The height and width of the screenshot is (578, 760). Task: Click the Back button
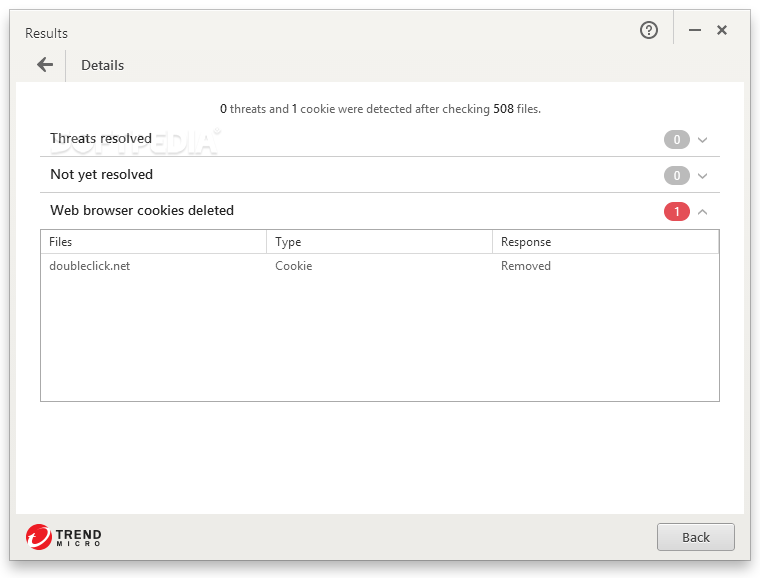pyautogui.click(x=696, y=537)
